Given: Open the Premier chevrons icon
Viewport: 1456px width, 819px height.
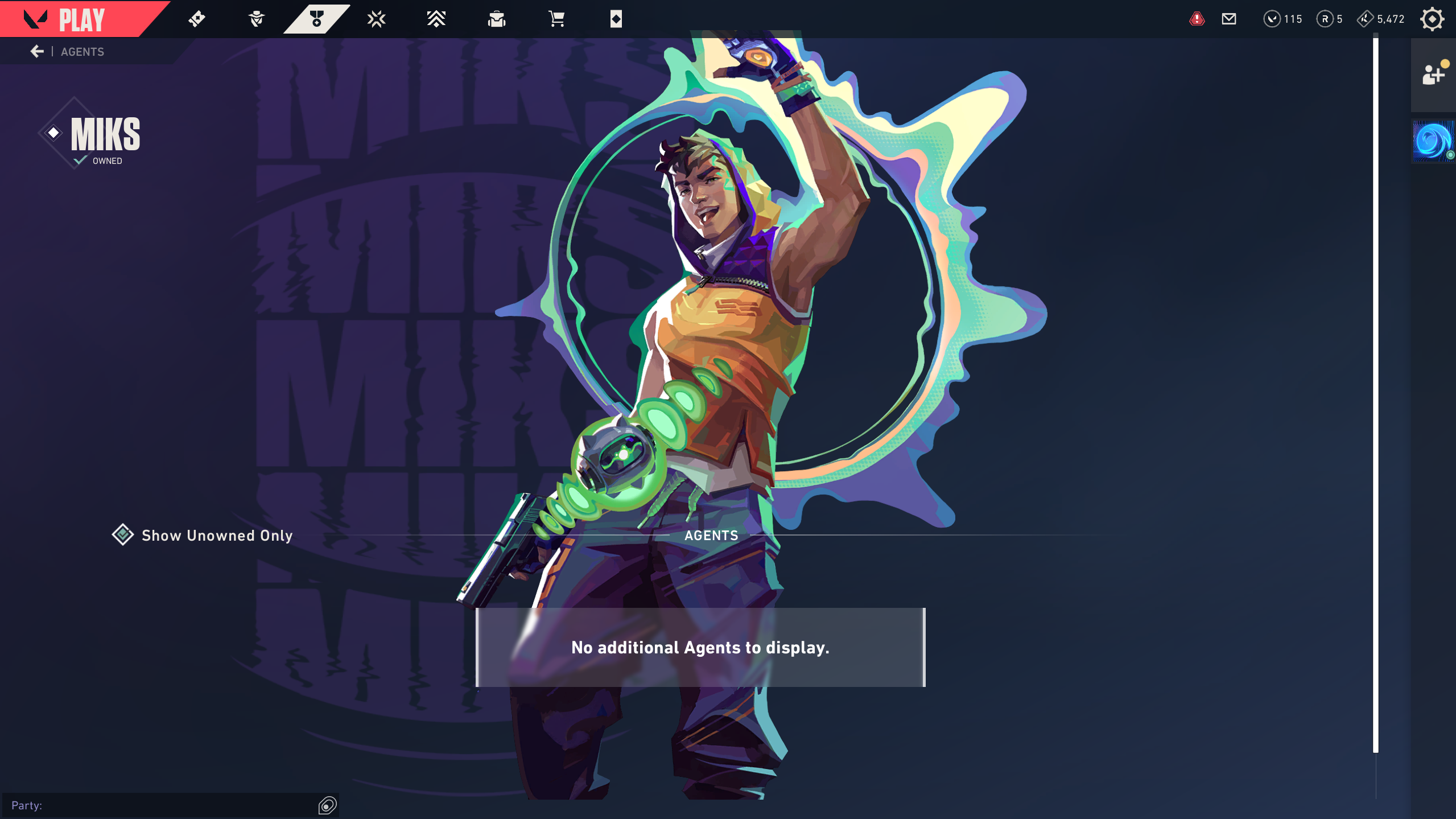Looking at the screenshot, I should click(x=436, y=19).
